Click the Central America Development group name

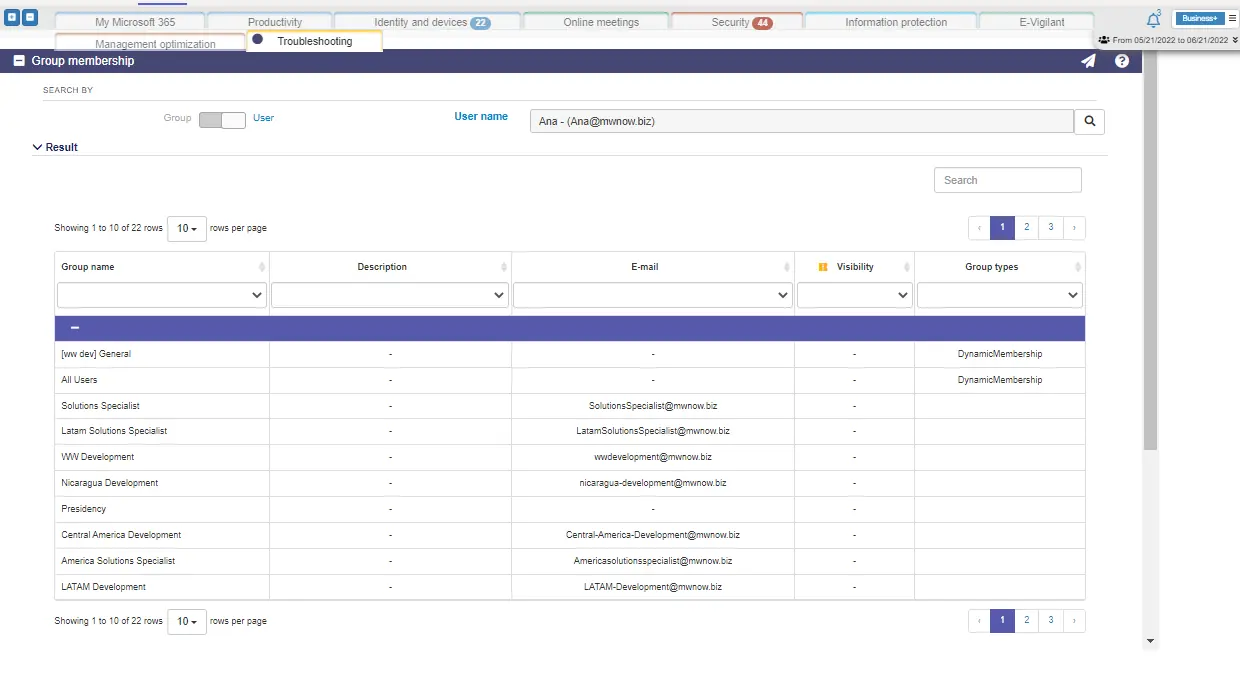click(121, 535)
